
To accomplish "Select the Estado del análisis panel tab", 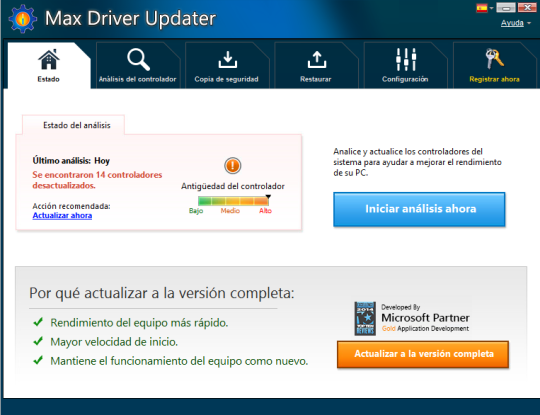I will pyautogui.click(x=73, y=125).
